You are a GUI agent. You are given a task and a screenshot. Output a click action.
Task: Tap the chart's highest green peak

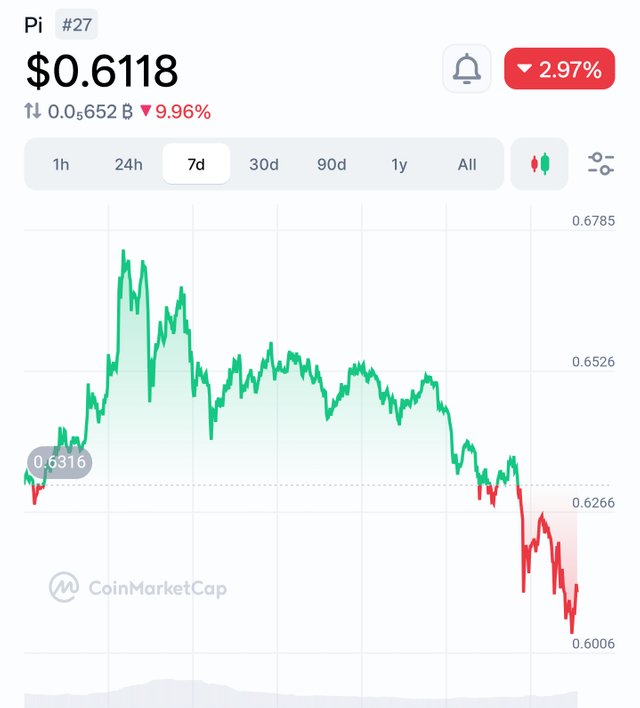click(124, 253)
